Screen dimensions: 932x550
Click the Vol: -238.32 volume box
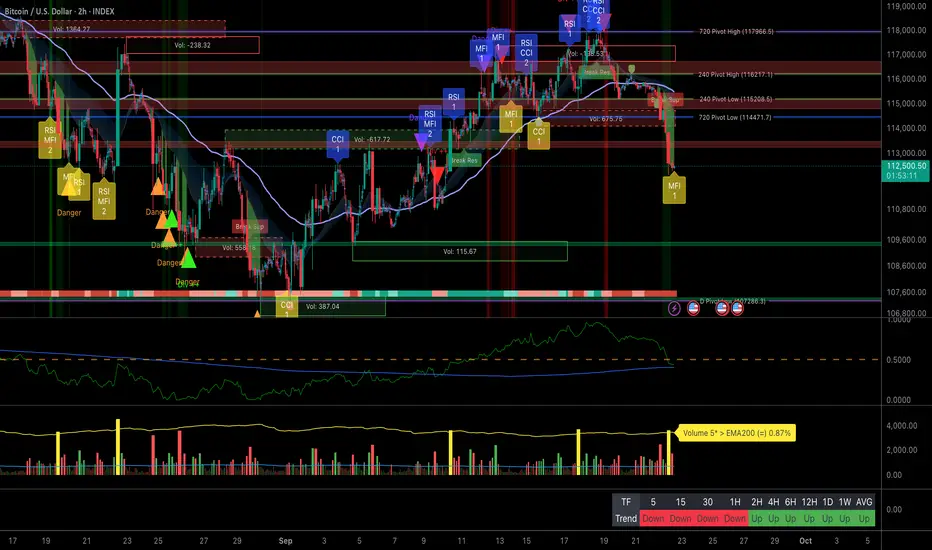pos(193,45)
